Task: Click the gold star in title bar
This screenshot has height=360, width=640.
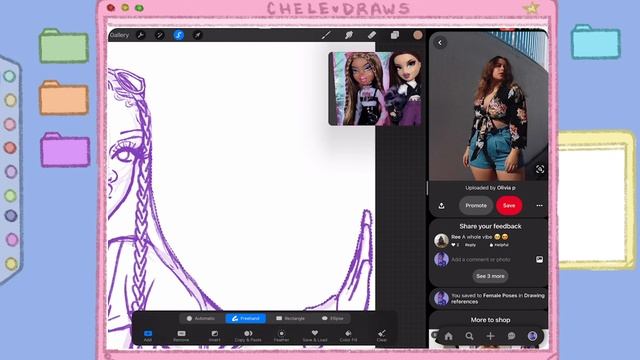Action: coord(531,8)
